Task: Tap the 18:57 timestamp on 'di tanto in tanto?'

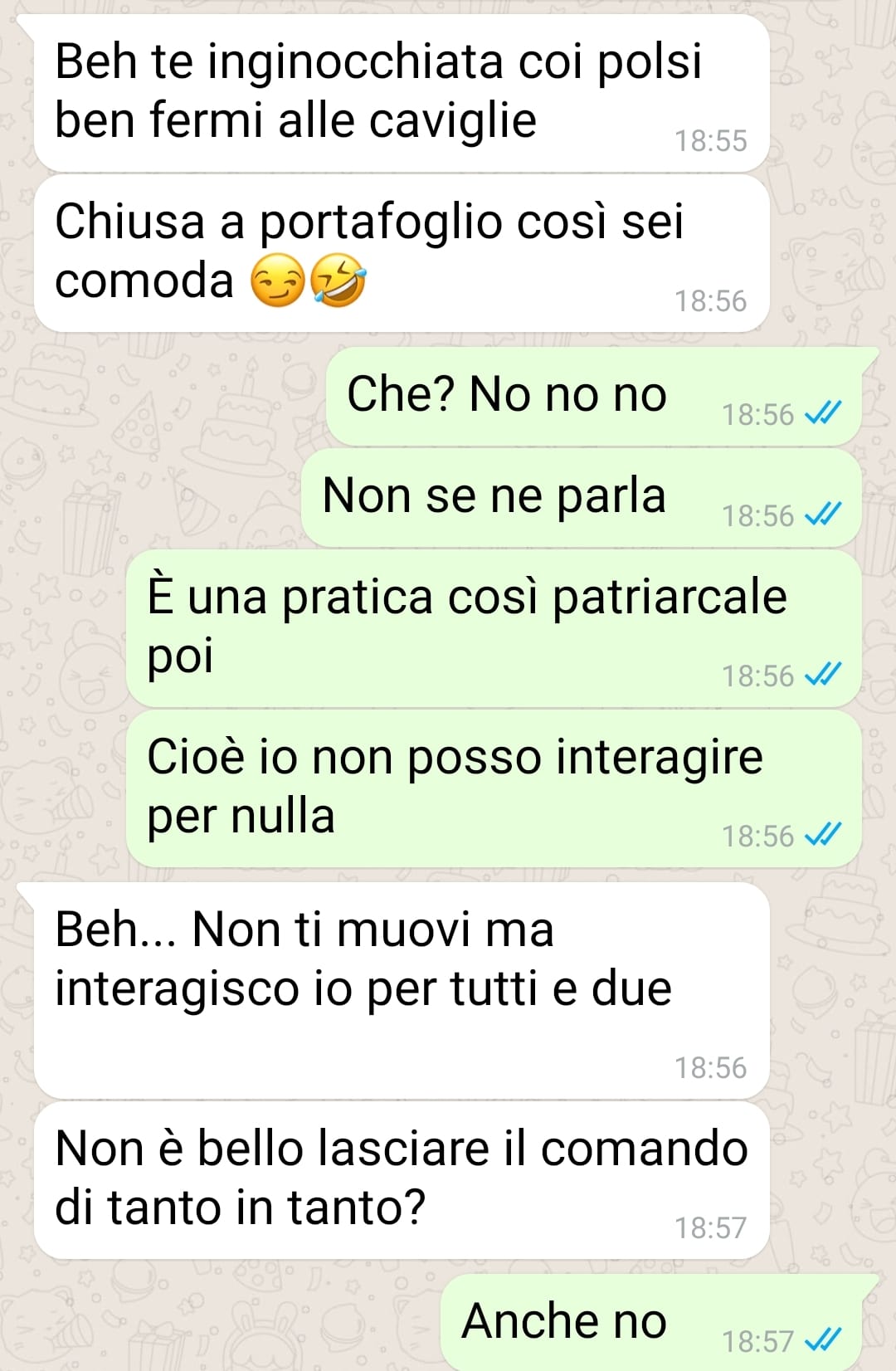Action: click(x=710, y=1227)
